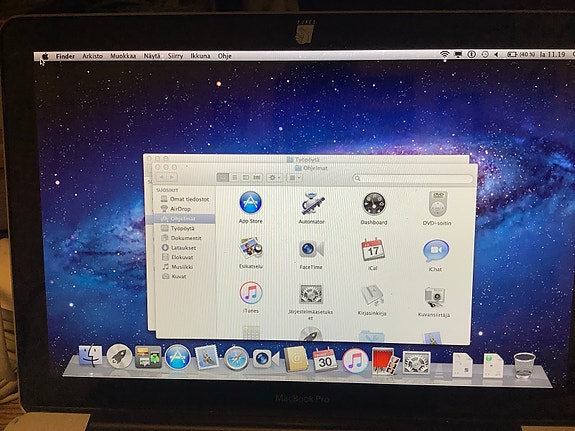Open the Muokkaa menu

click(x=123, y=56)
